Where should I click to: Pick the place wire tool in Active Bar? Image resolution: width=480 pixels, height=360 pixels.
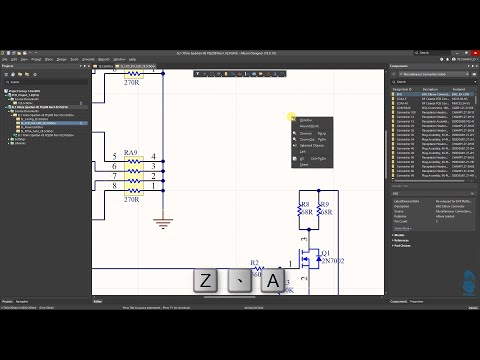[x=233, y=74]
